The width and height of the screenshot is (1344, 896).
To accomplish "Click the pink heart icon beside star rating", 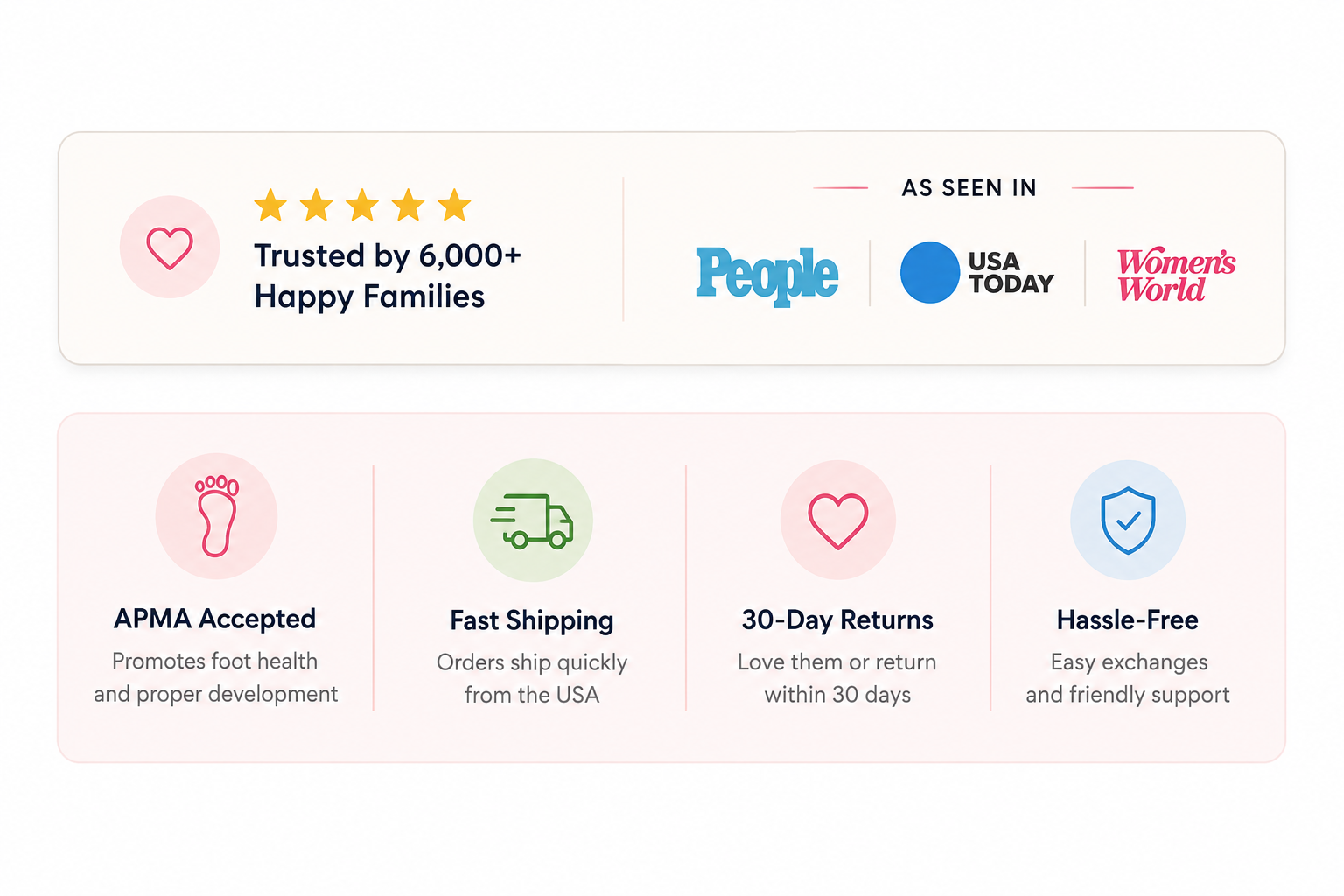I will coord(170,248).
